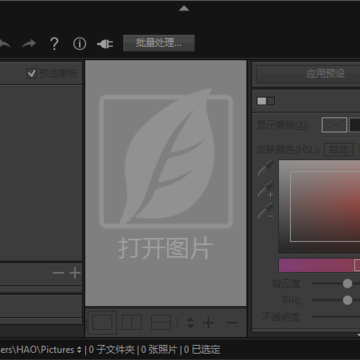
Task: Collapse the top panel with the up arrow
Action: (x=184, y=9)
